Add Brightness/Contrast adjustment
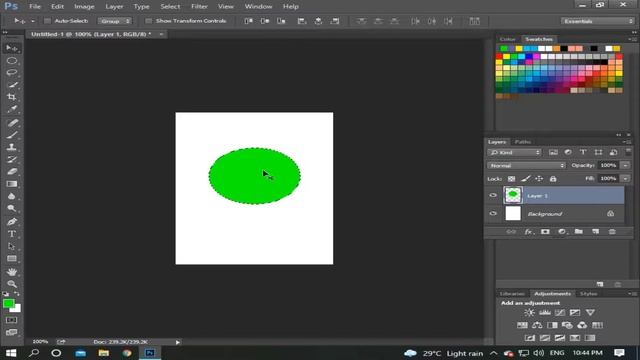Image resolution: width=640 pixels, height=360 pixels. coord(529,312)
